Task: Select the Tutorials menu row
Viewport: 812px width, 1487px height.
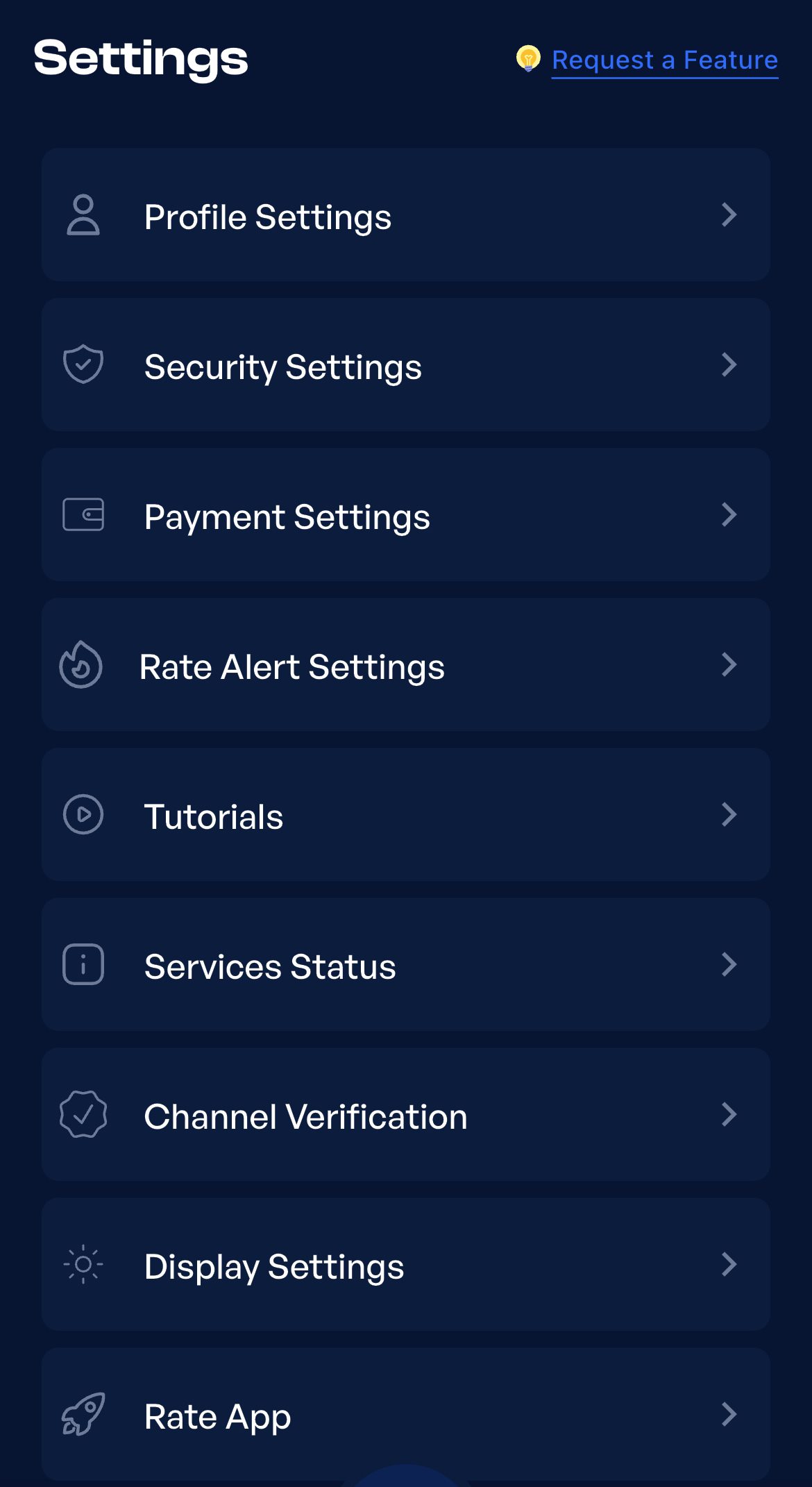Action: pos(406,814)
